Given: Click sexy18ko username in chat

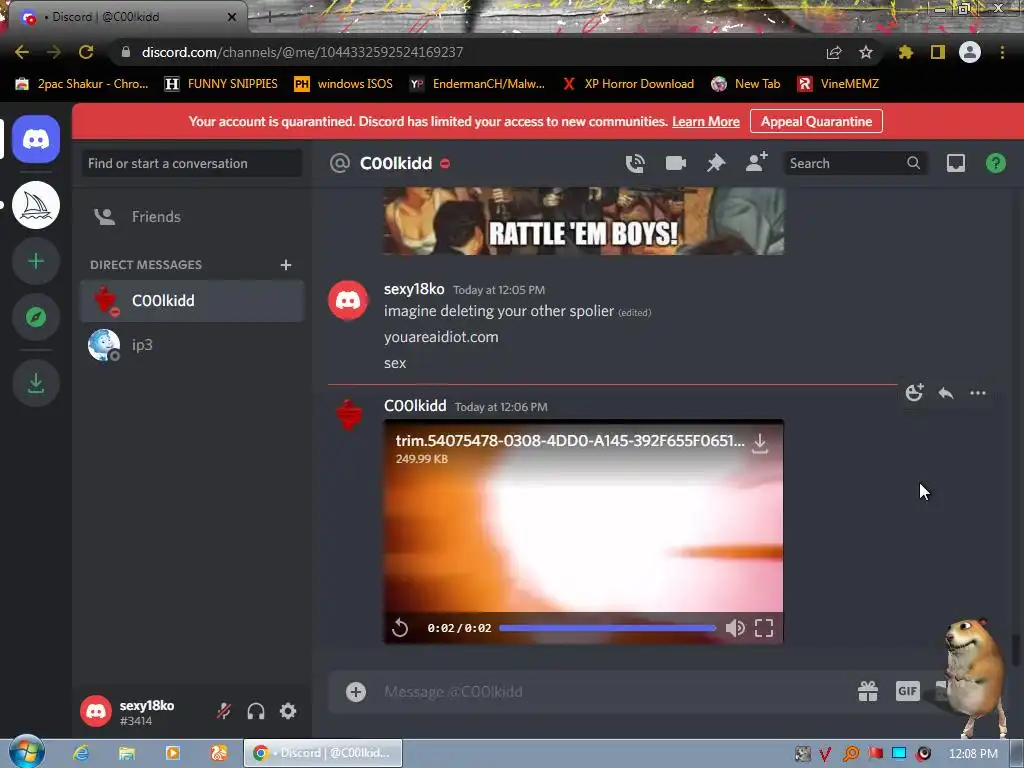Looking at the screenshot, I should (x=414, y=289).
